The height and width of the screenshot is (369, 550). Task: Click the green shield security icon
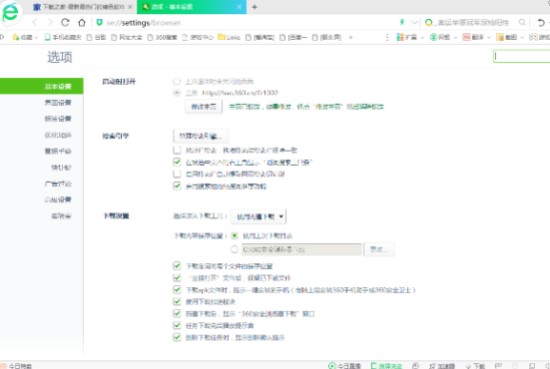(100, 22)
